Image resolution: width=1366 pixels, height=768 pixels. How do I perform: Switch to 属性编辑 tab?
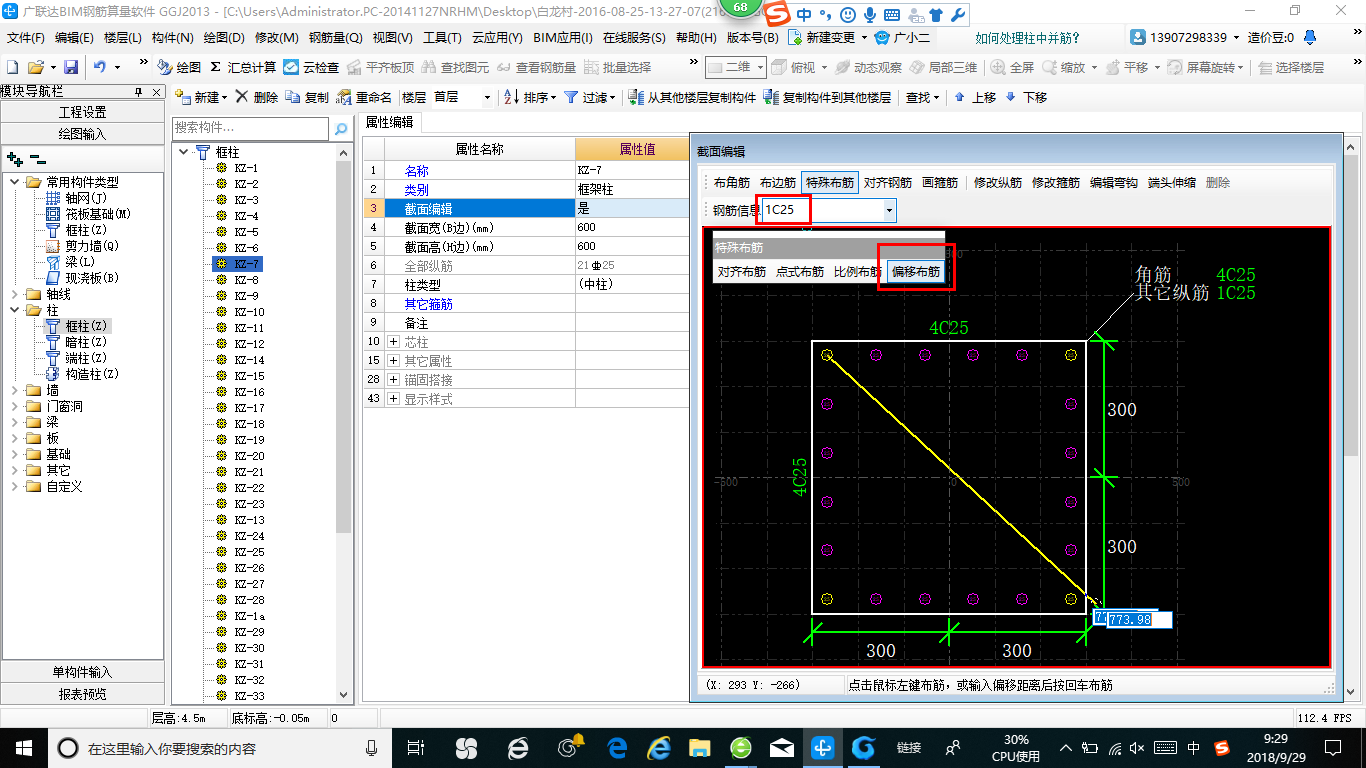[390, 122]
